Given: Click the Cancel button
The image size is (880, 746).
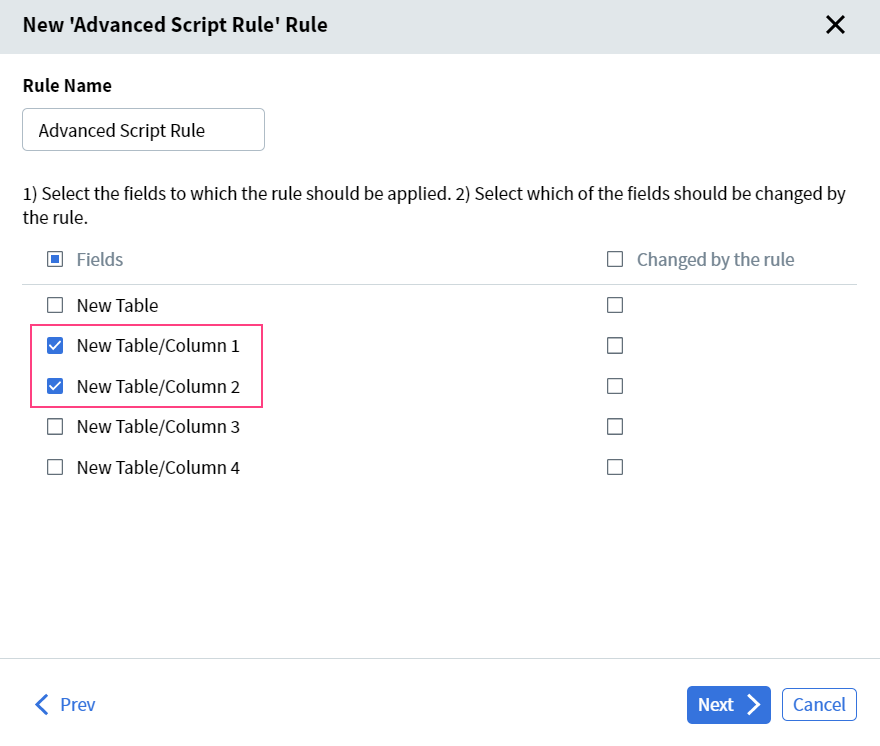Looking at the screenshot, I should point(819,704).
